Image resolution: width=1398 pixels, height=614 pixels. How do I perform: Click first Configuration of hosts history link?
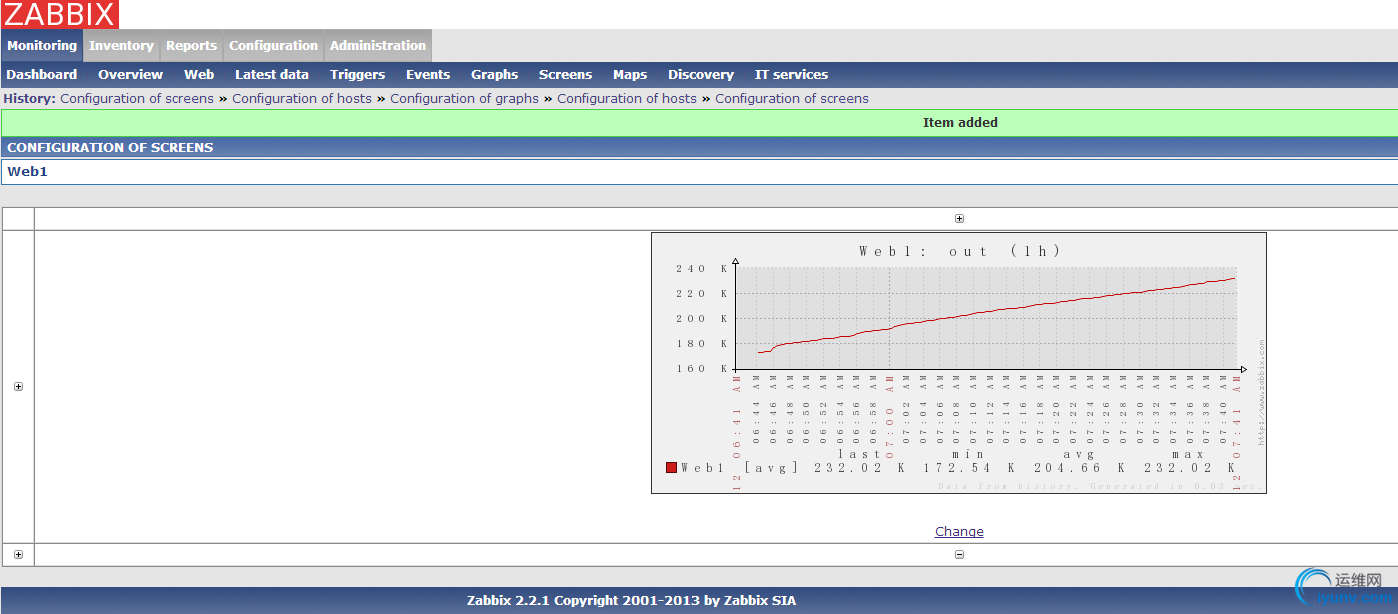302,99
